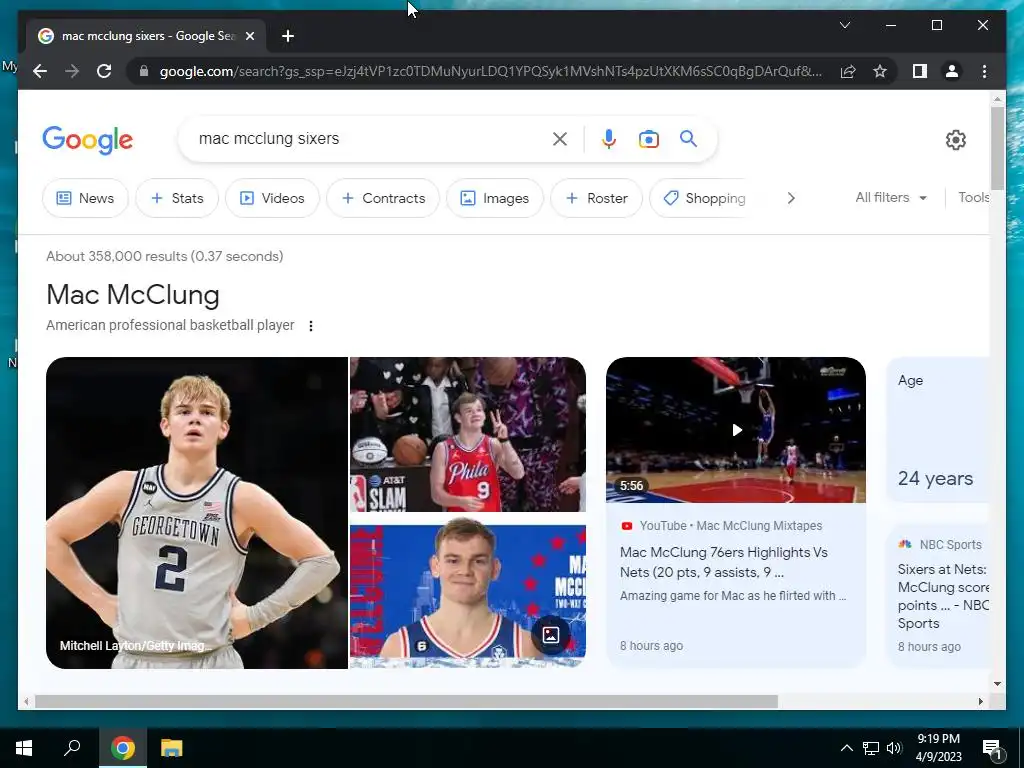Switch to News results
The height and width of the screenshot is (768, 1024).
point(85,198)
